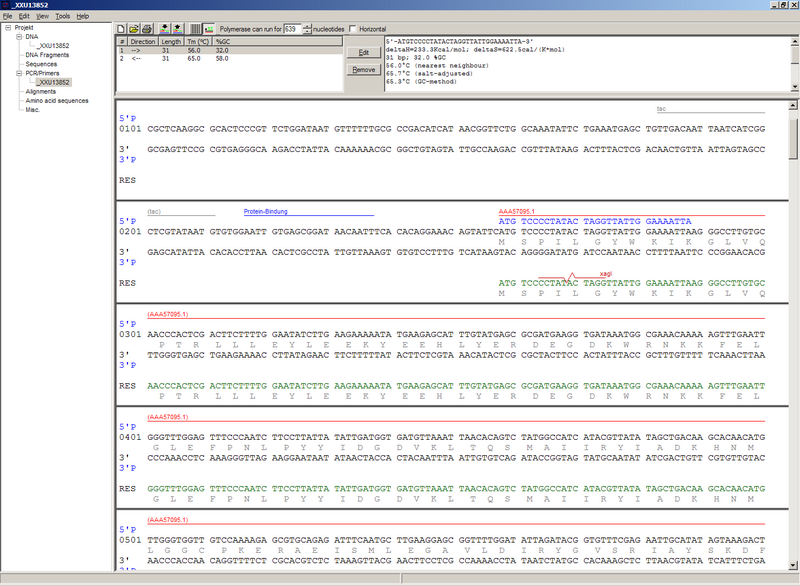This screenshot has width=800, height=586.
Task: Click the row number 0301
Action: coord(130,335)
